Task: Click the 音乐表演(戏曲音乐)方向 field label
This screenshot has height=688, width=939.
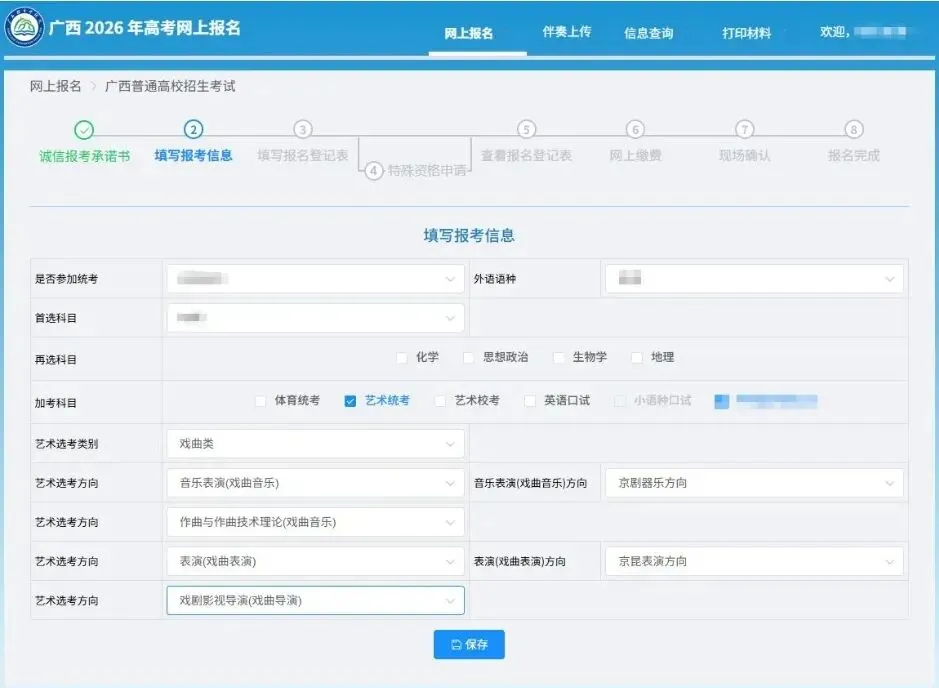Action: coord(531,483)
